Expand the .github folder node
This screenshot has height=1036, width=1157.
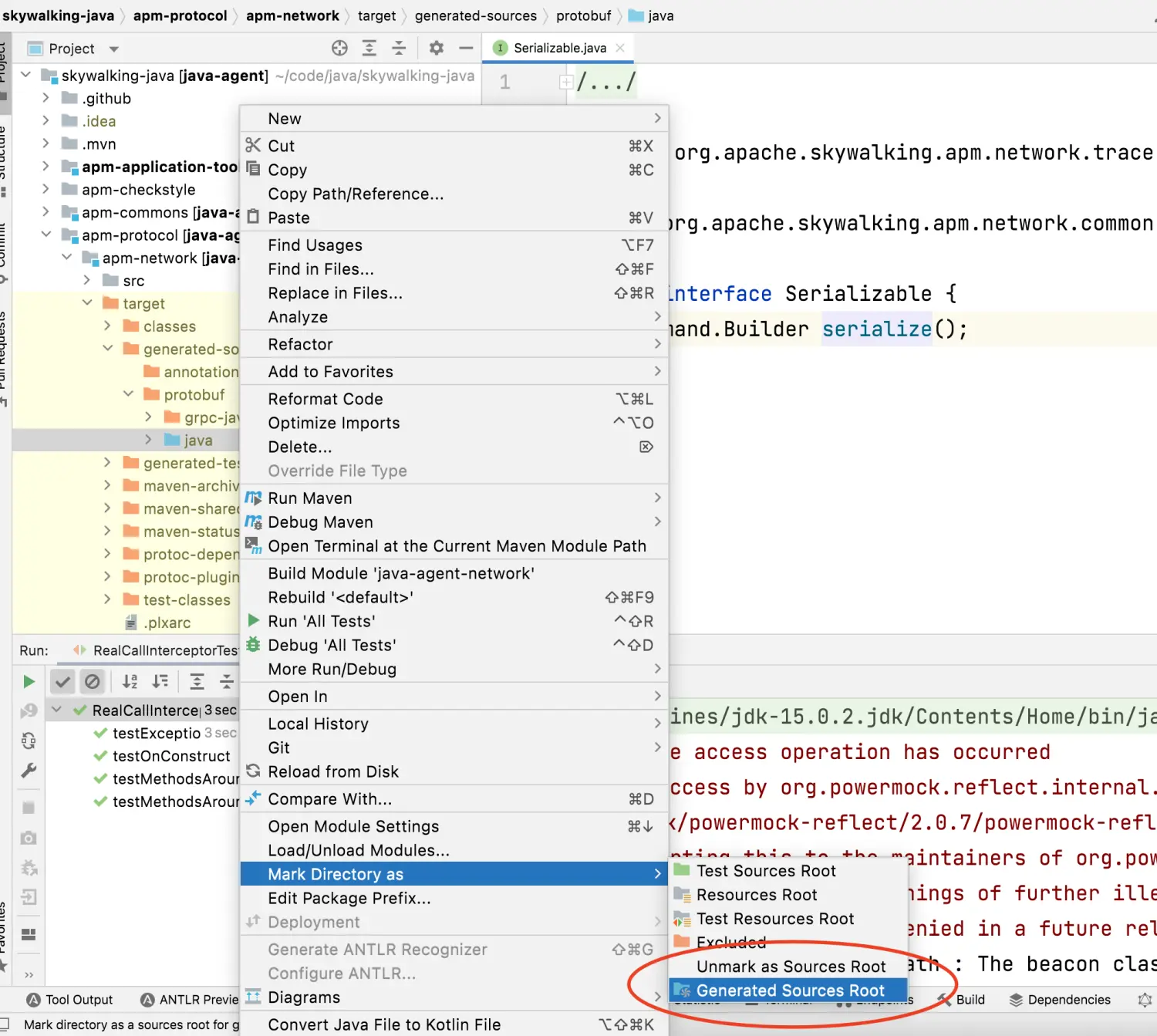point(46,98)
